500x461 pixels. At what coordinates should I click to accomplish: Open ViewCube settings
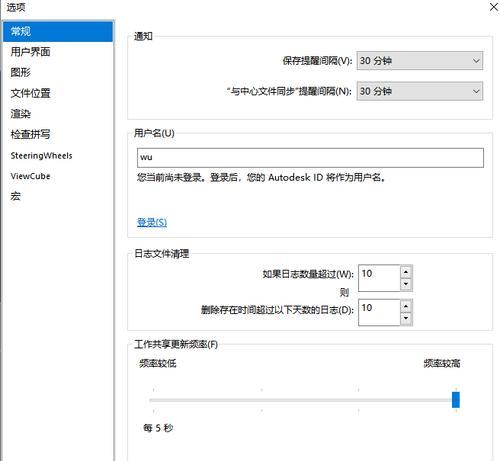[30, 176]
